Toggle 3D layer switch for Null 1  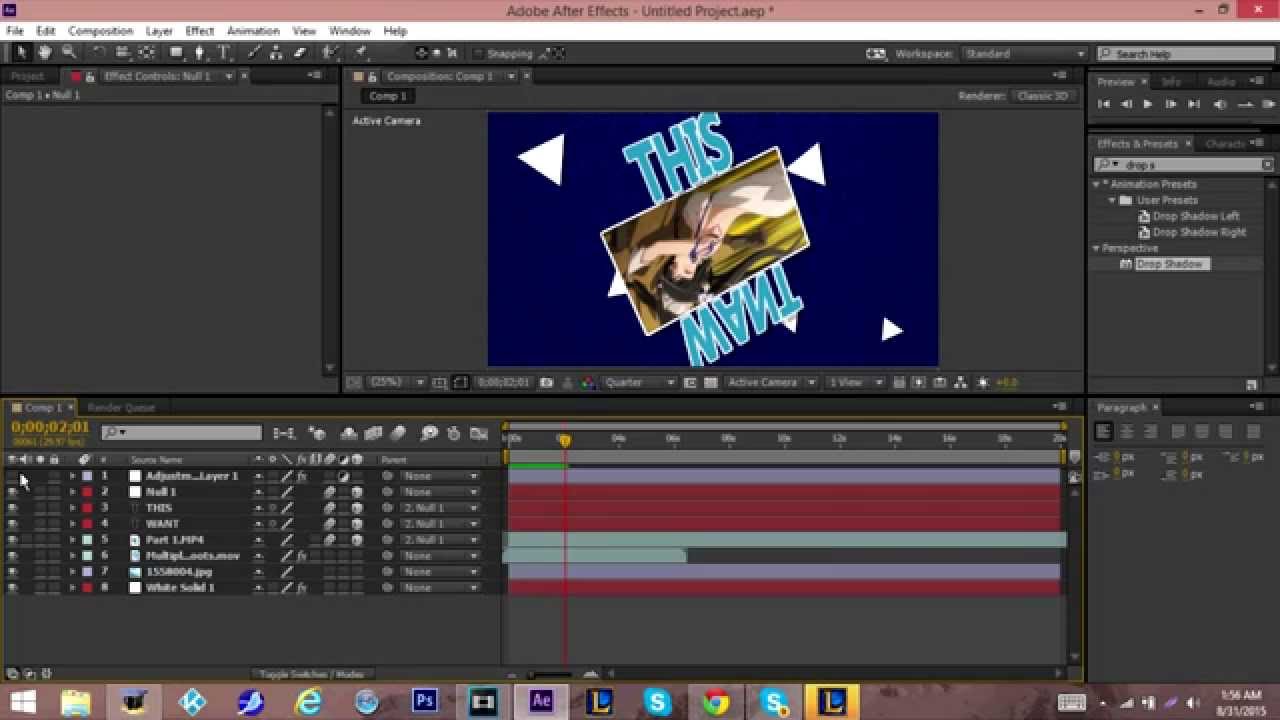pos(357,492)
